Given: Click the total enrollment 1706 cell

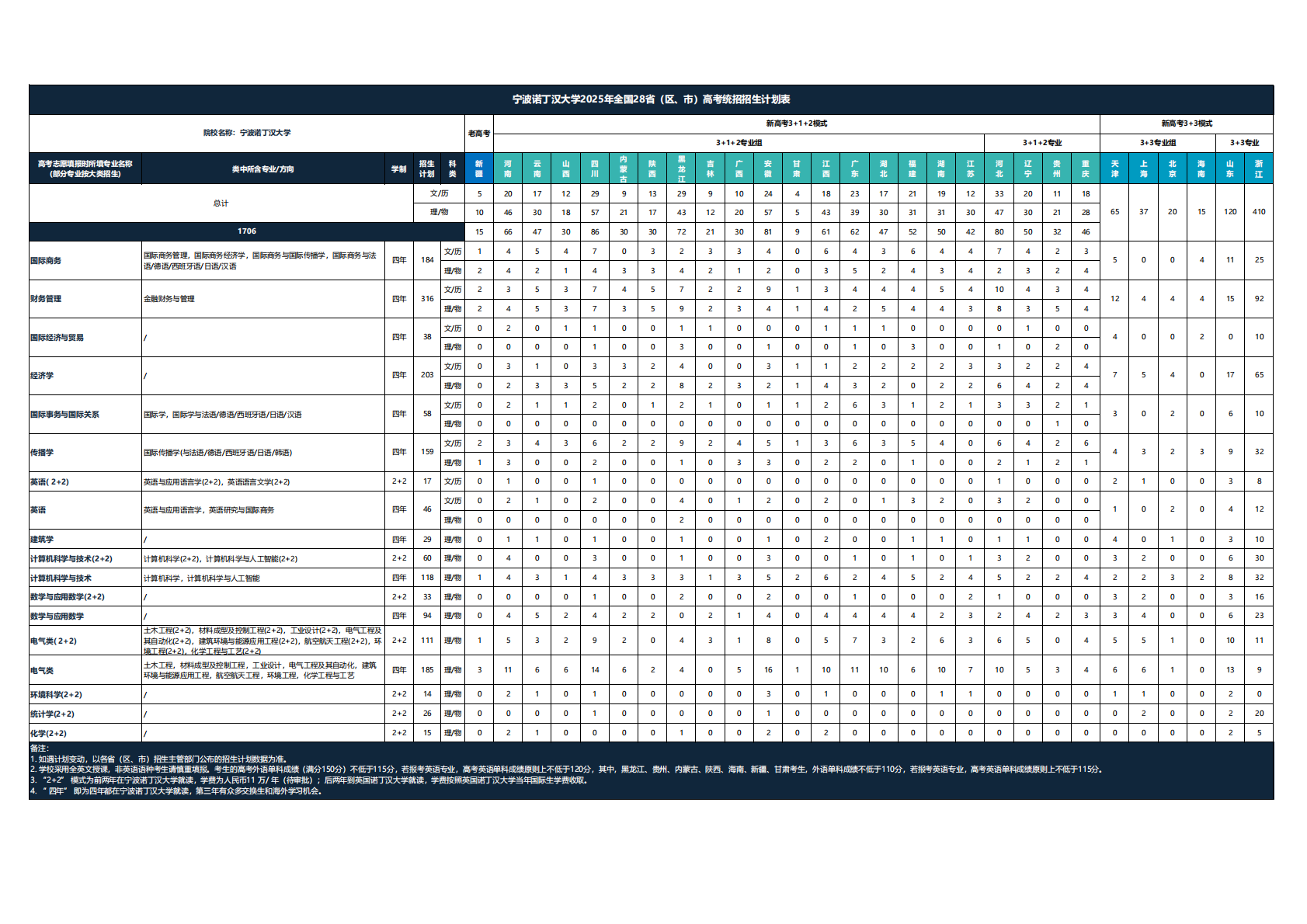Looking at the screenshot, I should click(x=246, y=231).
